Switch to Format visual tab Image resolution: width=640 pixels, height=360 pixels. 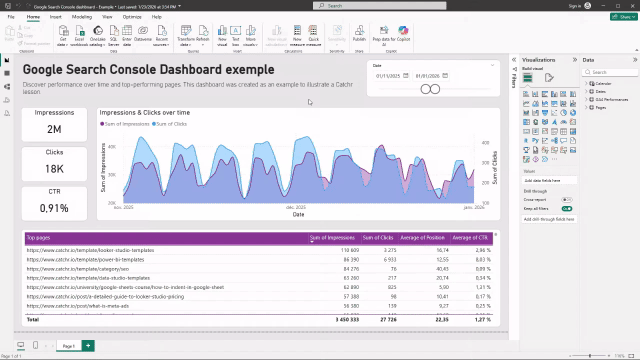click(x=549, y=78)
